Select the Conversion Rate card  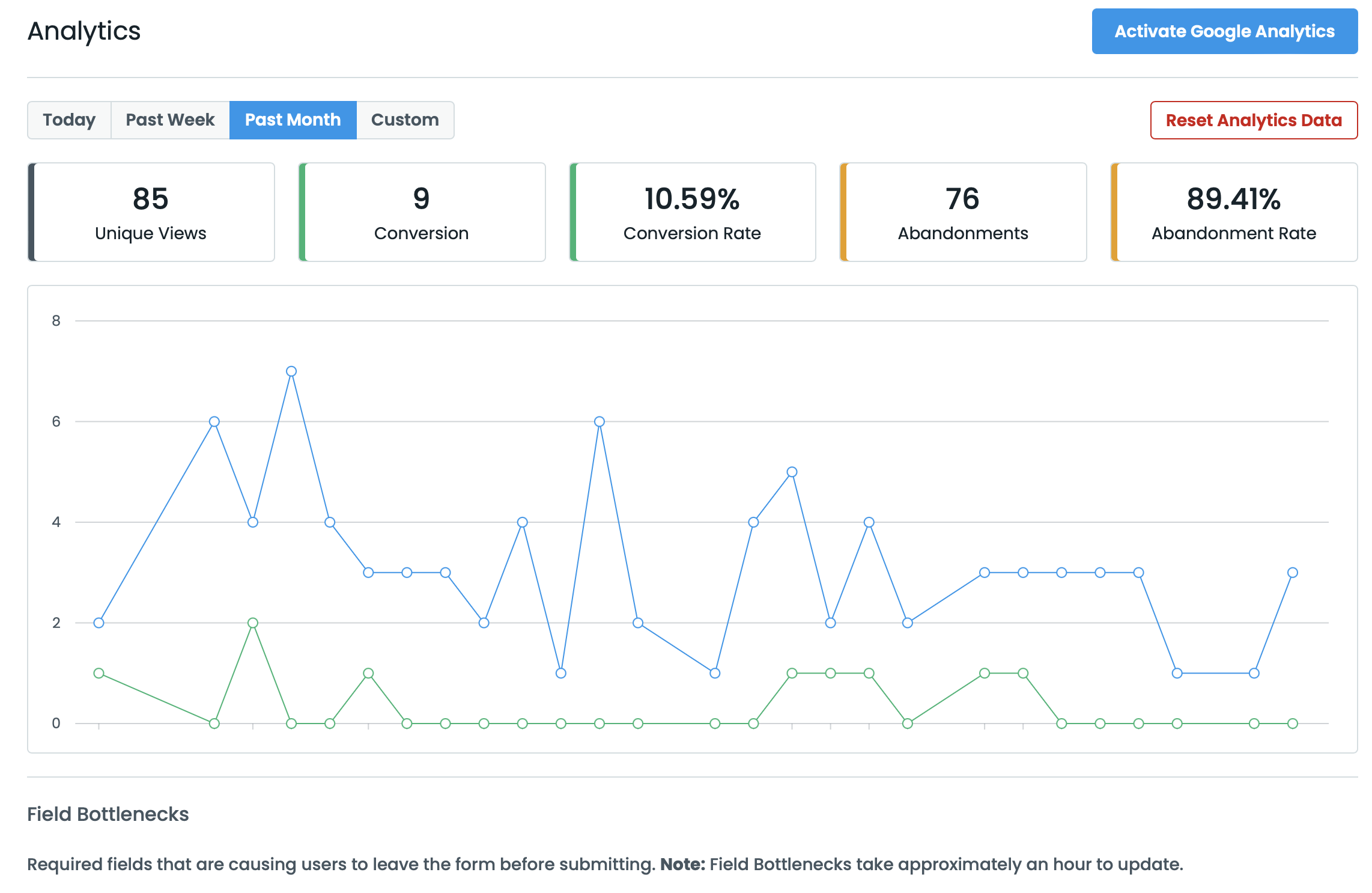click(x=691, y=212)
